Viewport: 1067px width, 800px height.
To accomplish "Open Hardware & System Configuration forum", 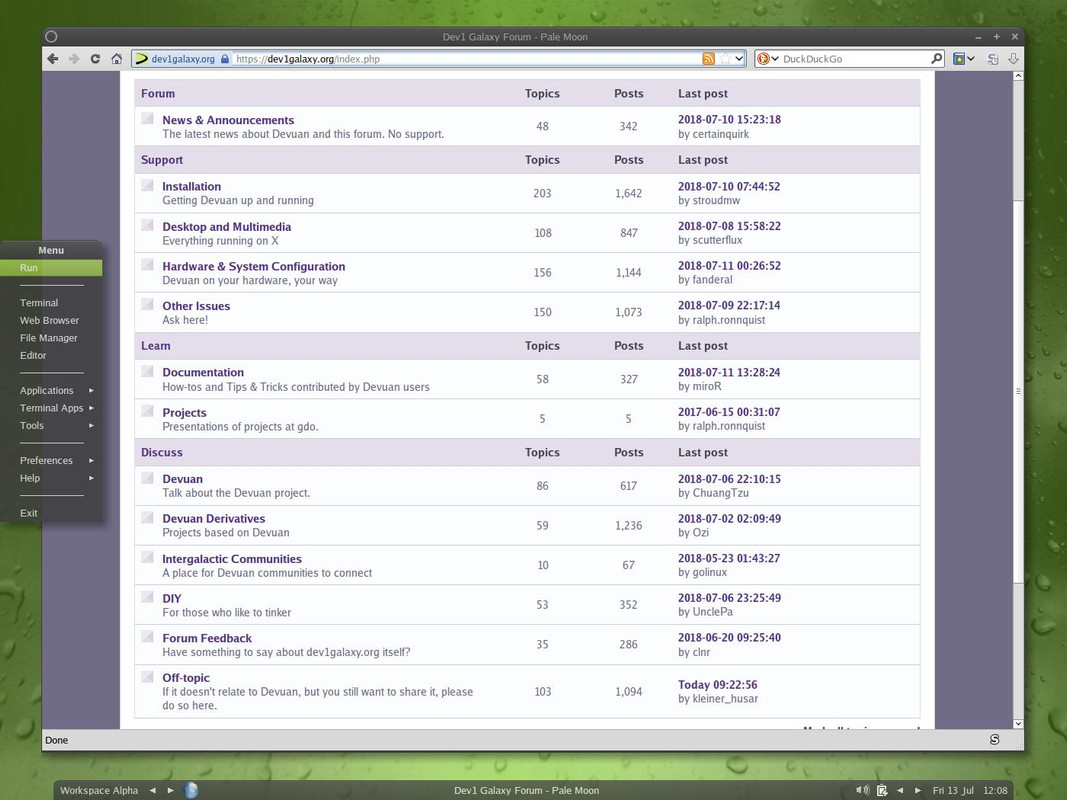I will pos(253,266).
